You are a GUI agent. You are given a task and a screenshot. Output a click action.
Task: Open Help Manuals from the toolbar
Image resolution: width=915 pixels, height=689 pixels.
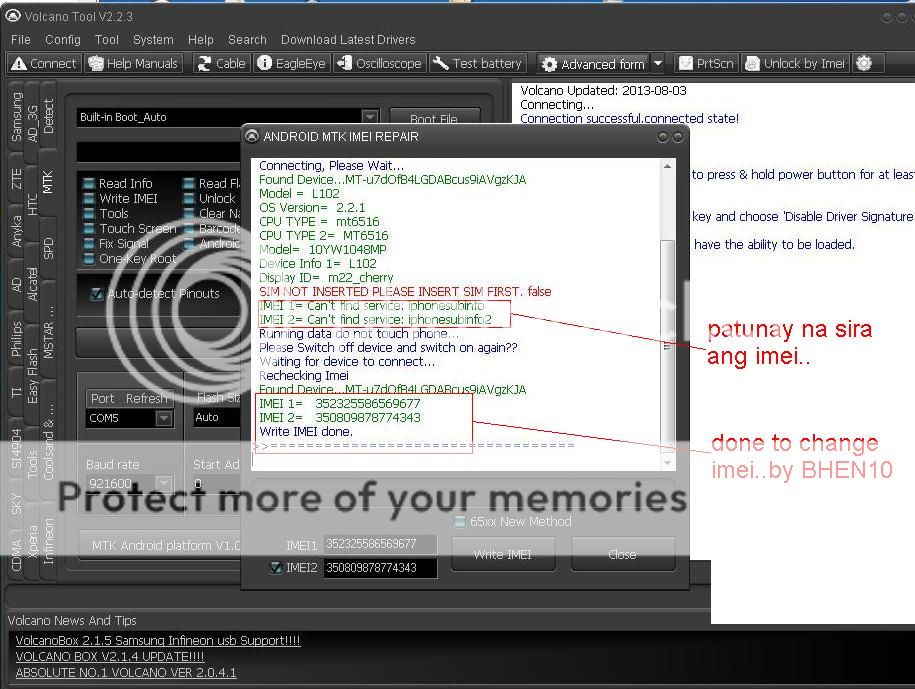(x=133, y=63)
